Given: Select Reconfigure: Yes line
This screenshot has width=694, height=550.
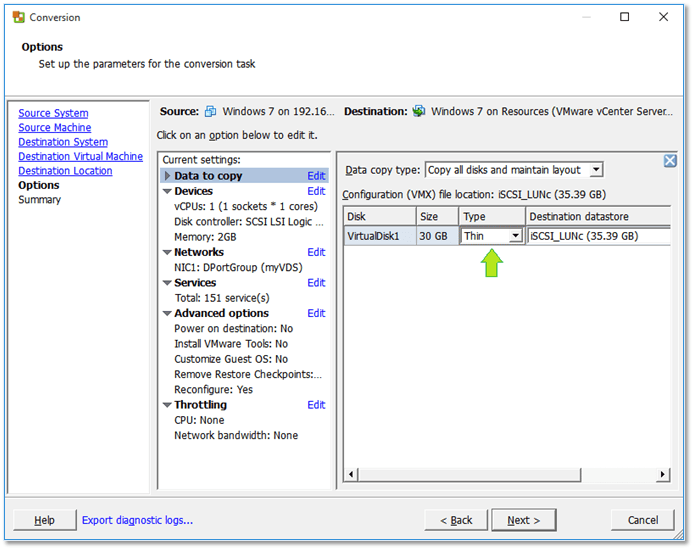Looking at the screenshot, I should [x=214, y=390].
